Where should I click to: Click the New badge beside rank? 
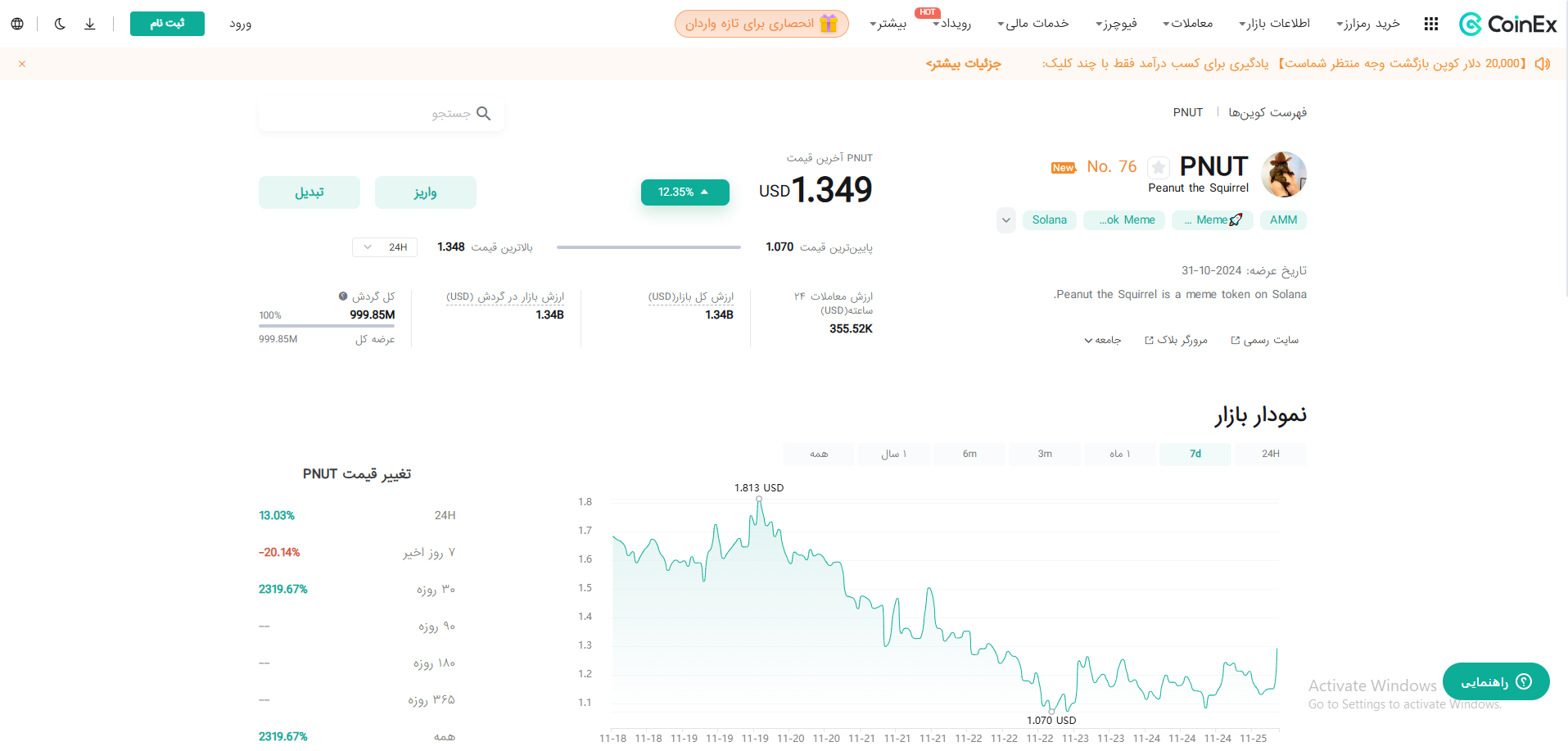(1064, 168)
